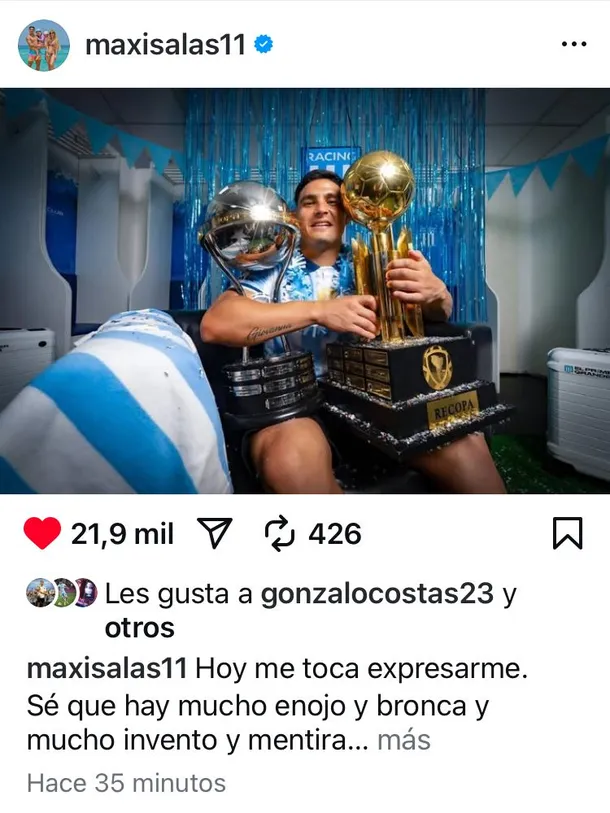Click the repost arrows icon
The height and width of the screenshot is (813, 610).
tap(280, 533)
